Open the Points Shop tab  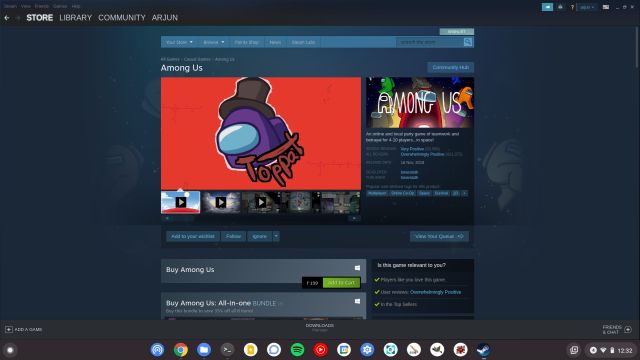(x=247, y=42)
